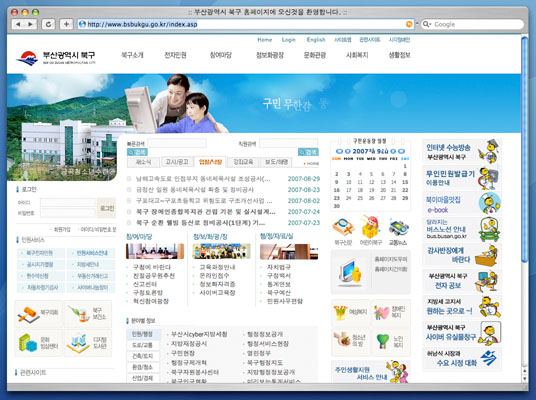Open the 어린이북구 children character icon
This screenshot has height=400, width=536.
tap(371, 227)
